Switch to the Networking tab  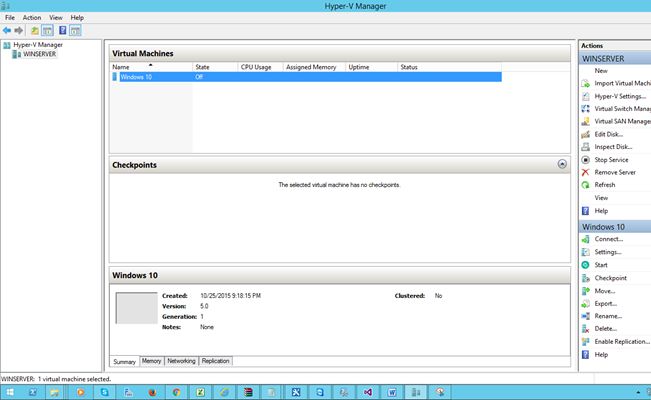tap(181, 361)
